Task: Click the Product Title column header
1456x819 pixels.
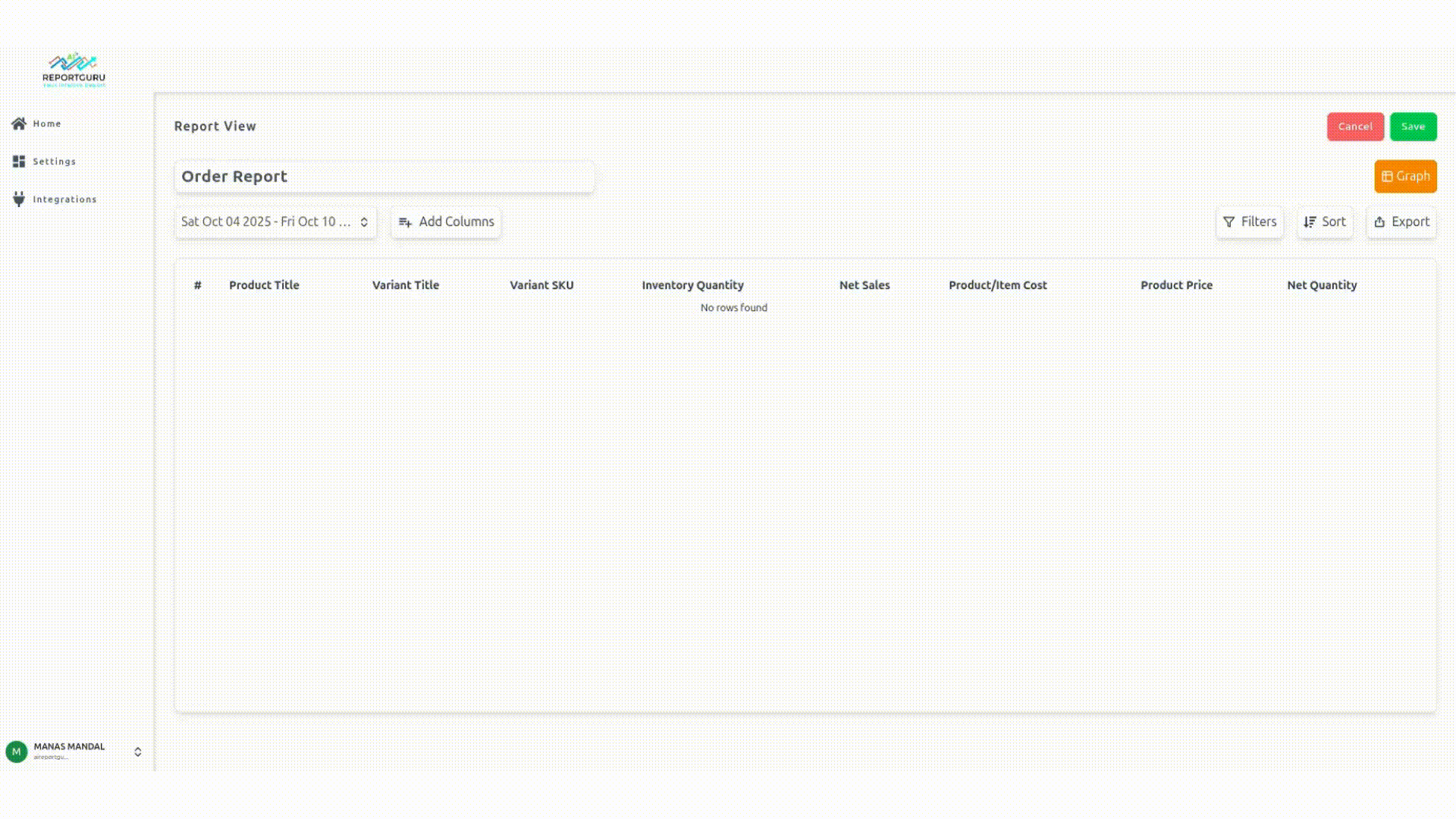Action: click(264, 285)
